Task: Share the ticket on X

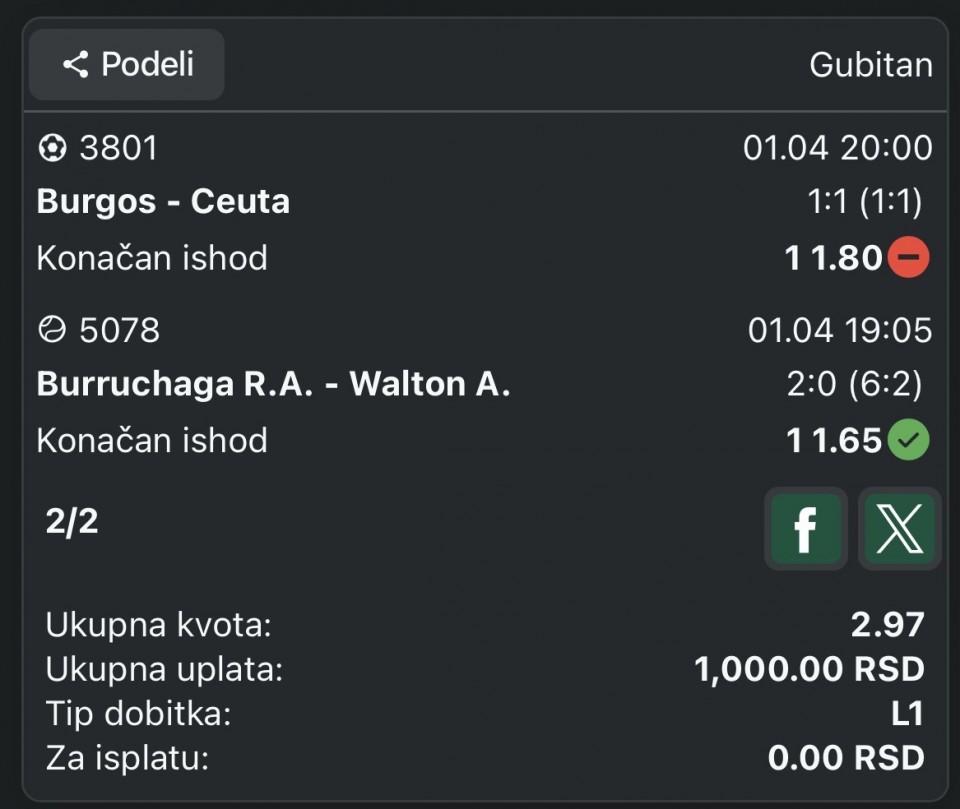Action: (x=899, y=529)
